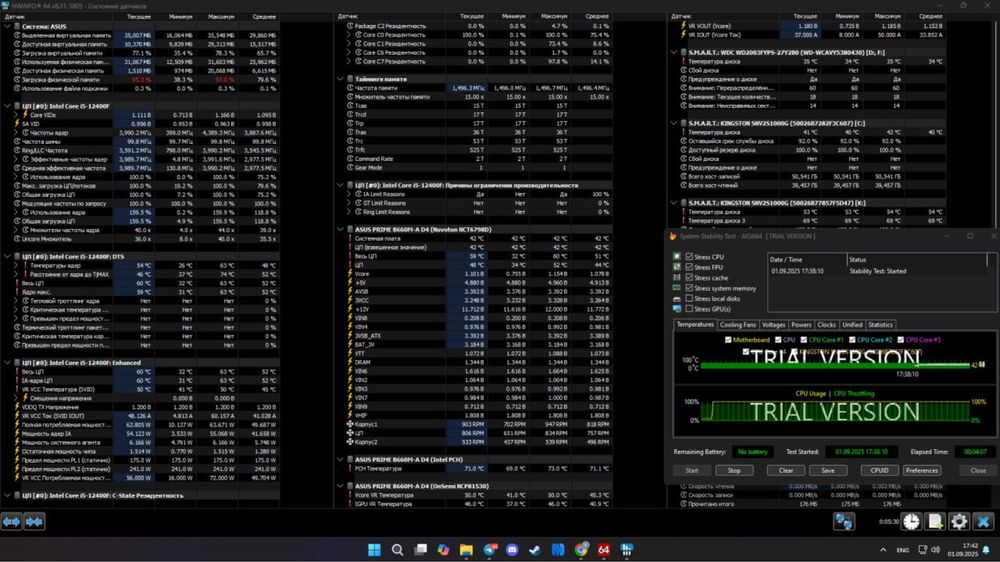Uncheck Stress system memory option
This screenshot has height=562, width=1000.
[689, 288]
